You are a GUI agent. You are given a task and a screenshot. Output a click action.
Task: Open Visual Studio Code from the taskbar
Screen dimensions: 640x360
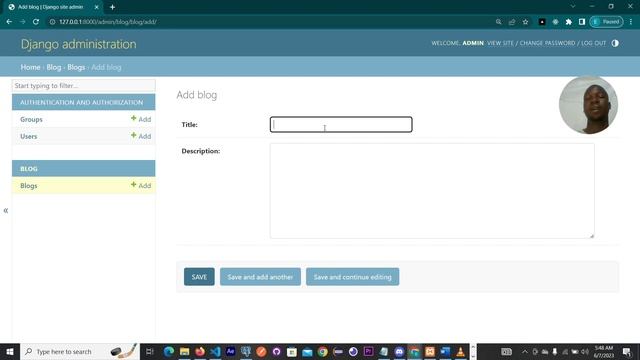[x=215, y=351]
